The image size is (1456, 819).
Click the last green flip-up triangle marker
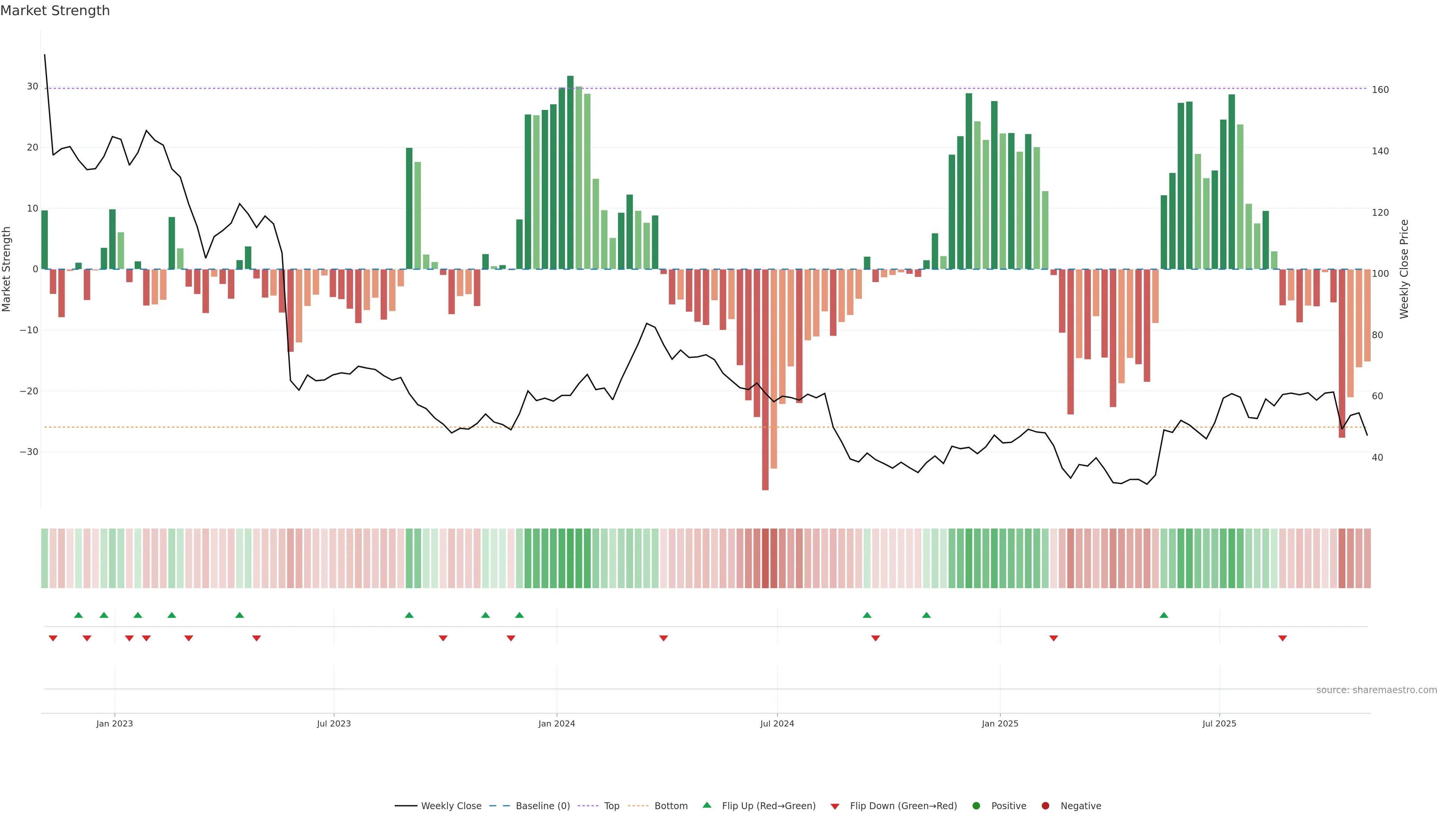point(1164,615)
